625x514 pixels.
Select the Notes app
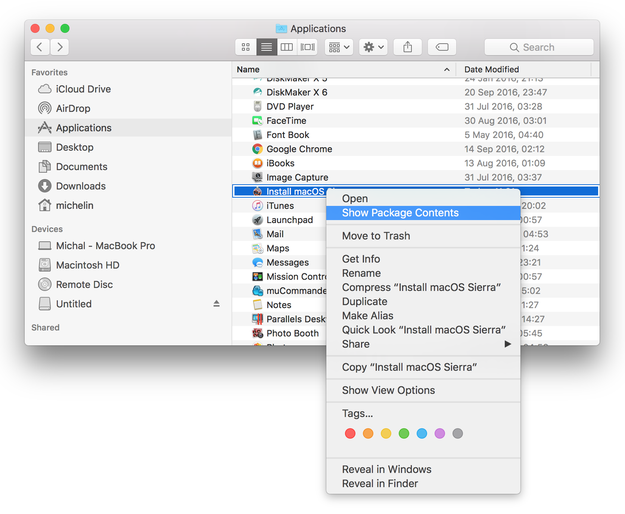pos(279,305)
